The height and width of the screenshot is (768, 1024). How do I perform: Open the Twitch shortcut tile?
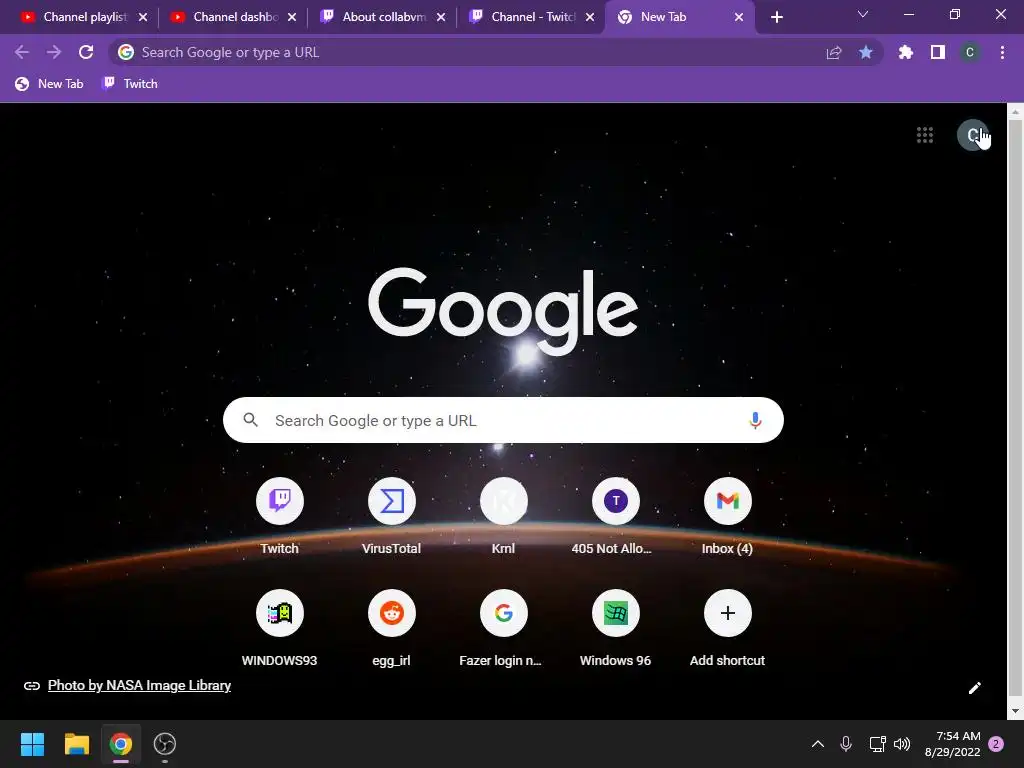pyautogui.click(x=280, y=501)
